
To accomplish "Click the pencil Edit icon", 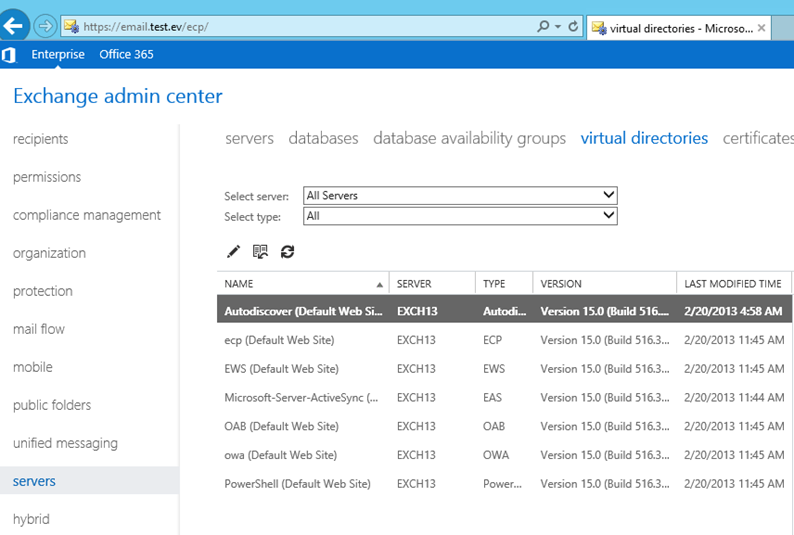I will pyautogui.click(x=233, y=252).
